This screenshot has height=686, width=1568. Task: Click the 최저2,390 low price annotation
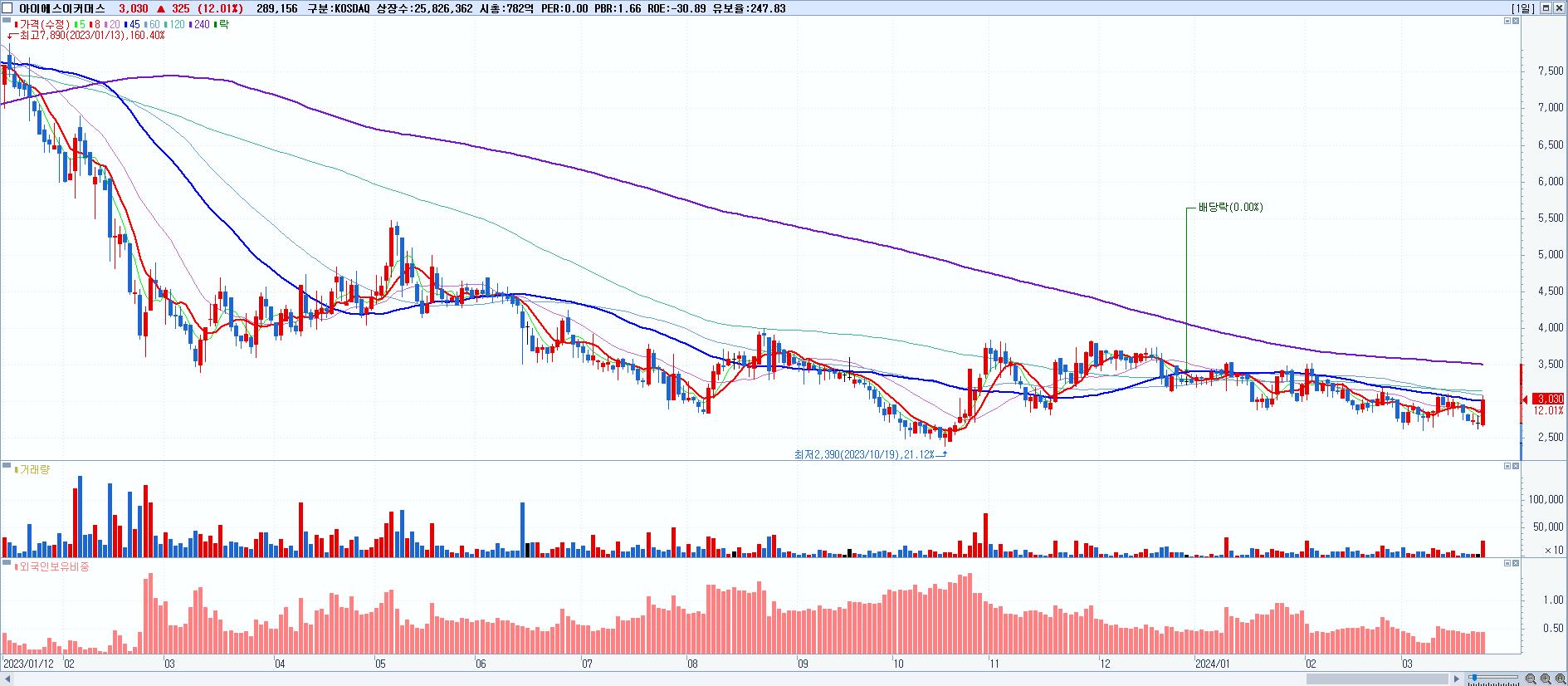(x=864, y=454)
